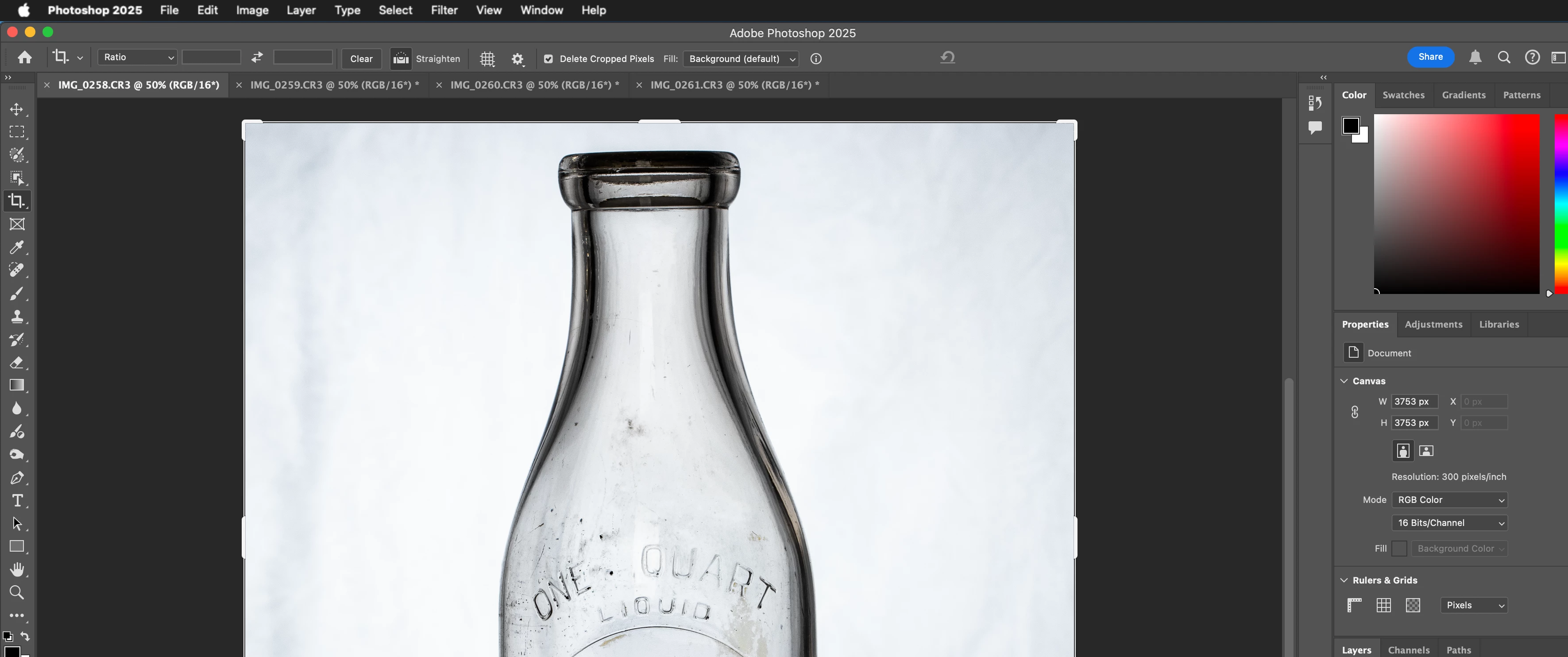Image resolution: width=1568 pixels, height=657 pixels.
Task: Open the Ratio preset dropdown
Action: coord(138,57)
